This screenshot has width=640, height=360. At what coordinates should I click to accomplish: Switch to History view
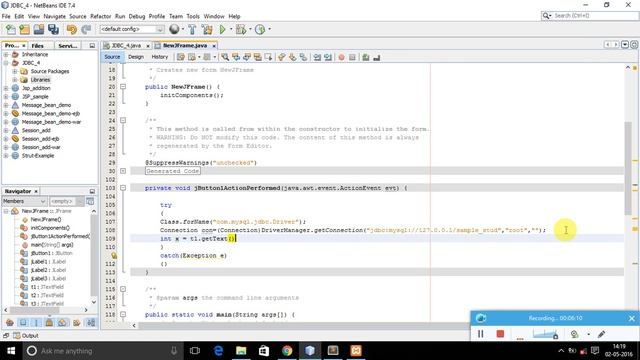point(160,57)
